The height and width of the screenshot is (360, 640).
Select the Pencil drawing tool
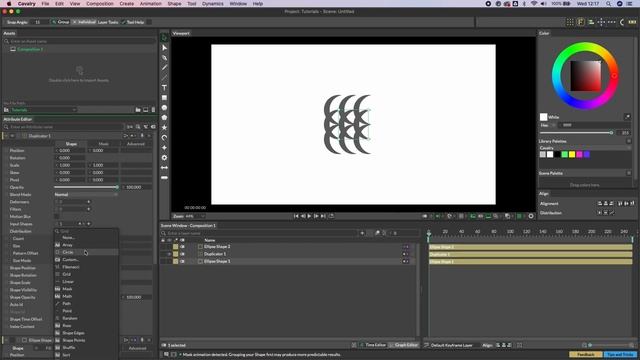coord(164,68)
